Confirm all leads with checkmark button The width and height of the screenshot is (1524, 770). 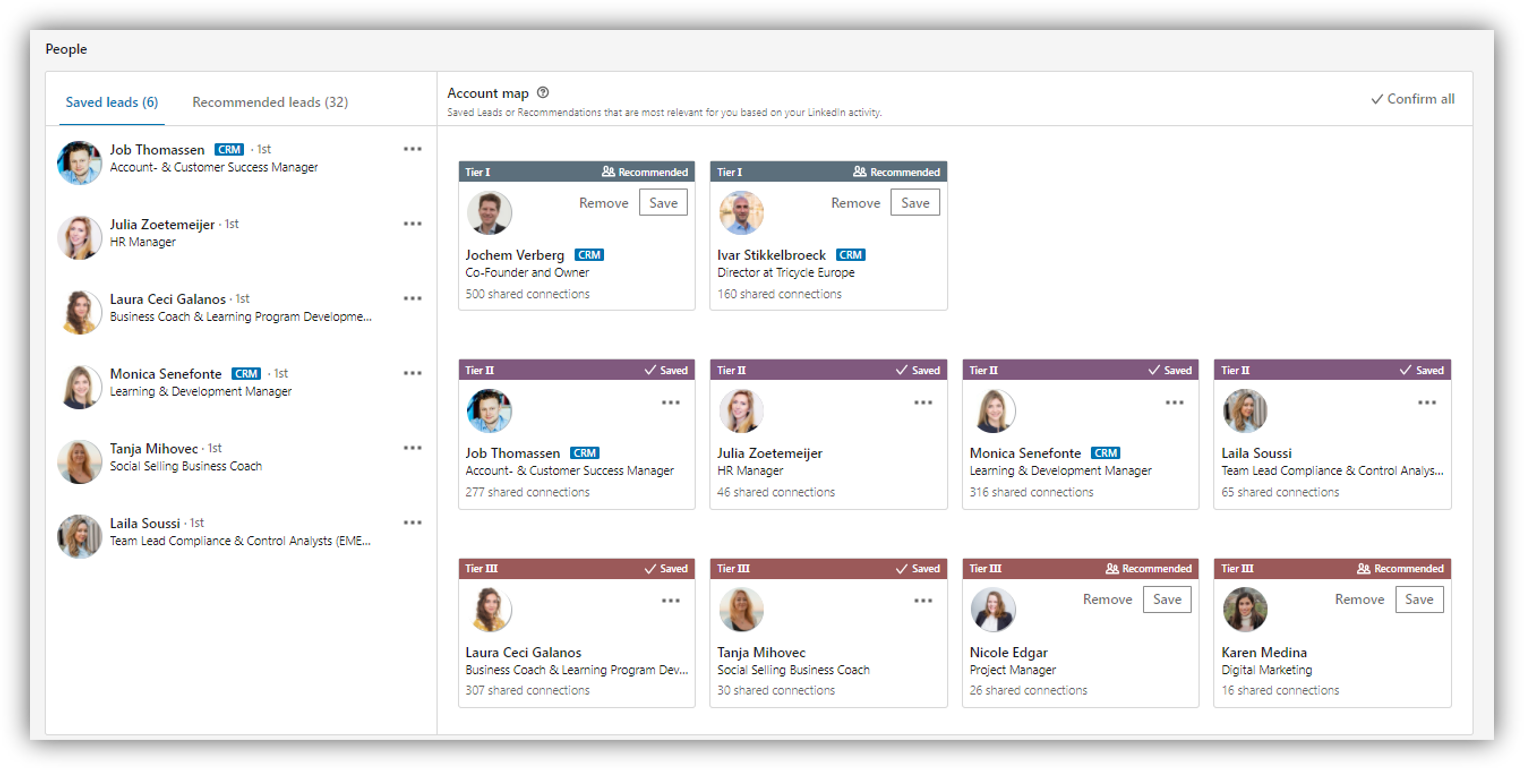coord(1412,99)
